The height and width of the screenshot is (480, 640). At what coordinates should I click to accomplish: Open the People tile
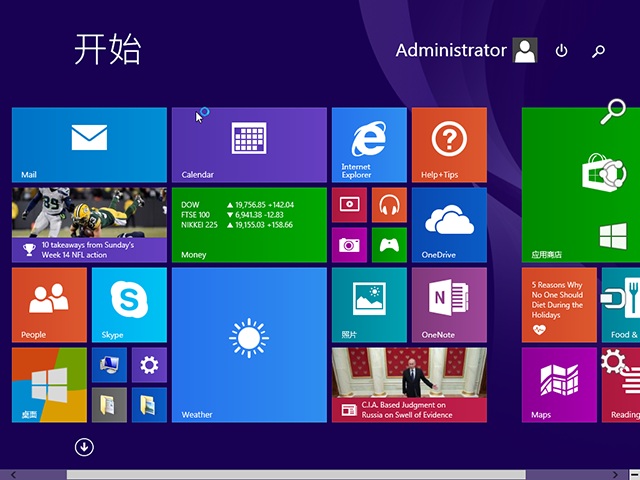(49, 305)
